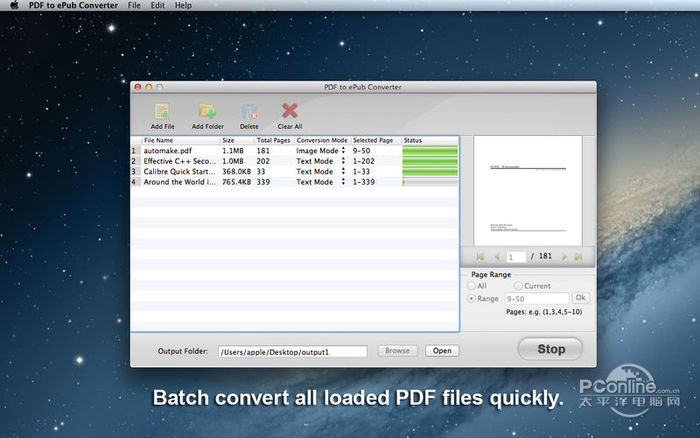The height and width of the screenshot is (438, 700).
Task: Click the Status column header
Action: click(x=430, y=140)
